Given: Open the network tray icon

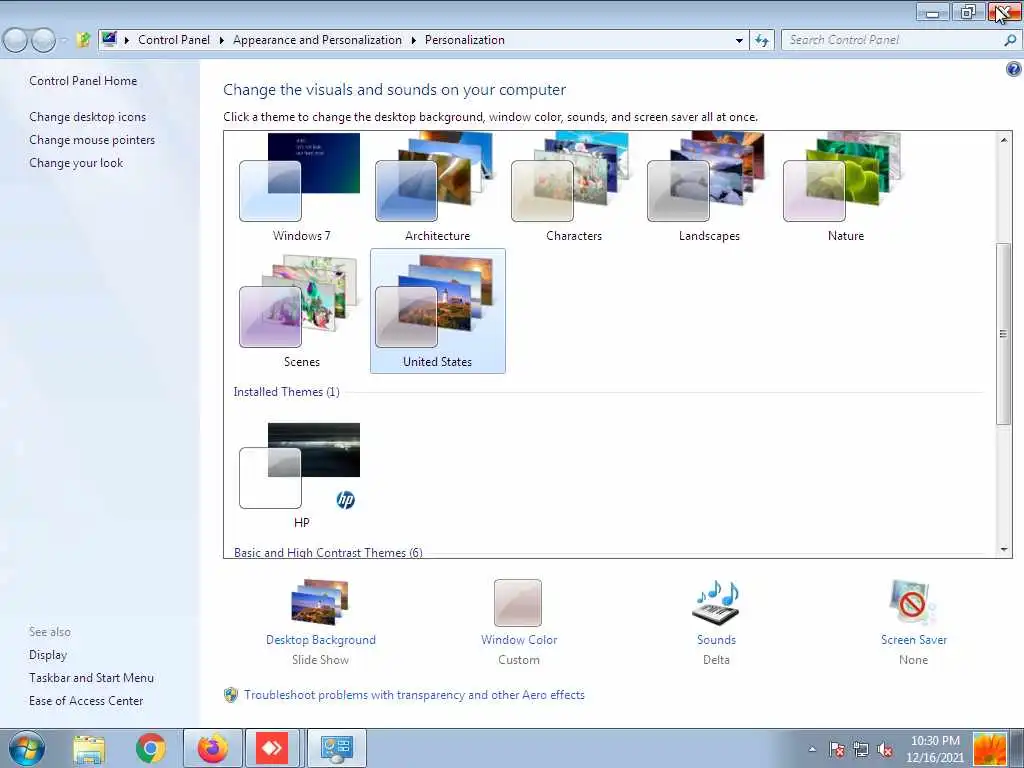Looking at the screenshot, I should tap(861, 749).
